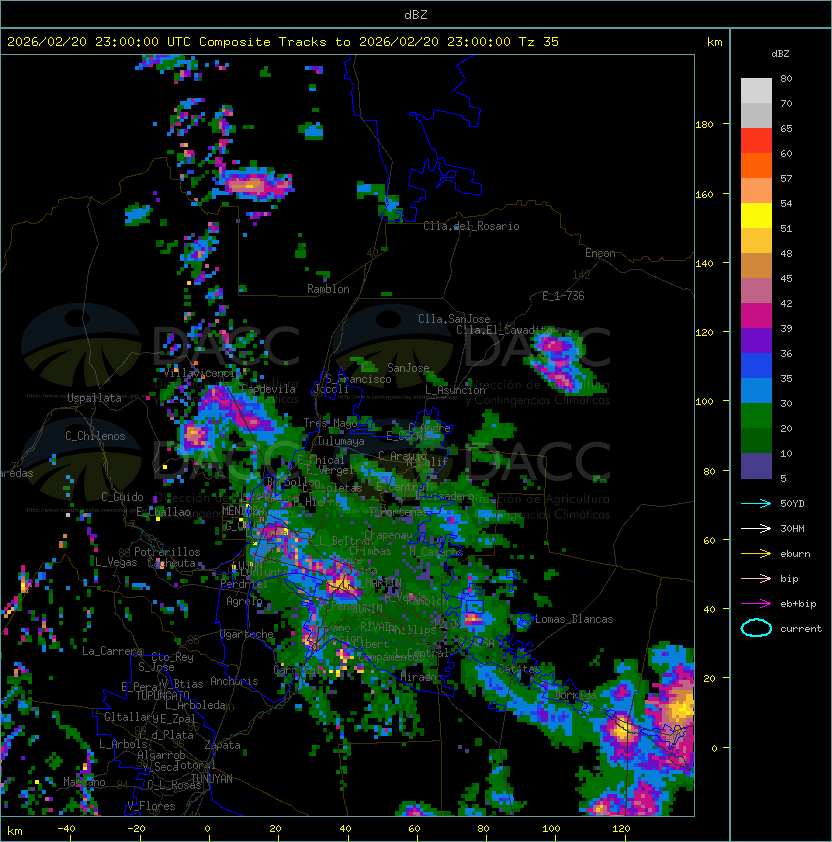
Task: Click the white 30HM arrow in legend
Action: (x=756, y=528)
